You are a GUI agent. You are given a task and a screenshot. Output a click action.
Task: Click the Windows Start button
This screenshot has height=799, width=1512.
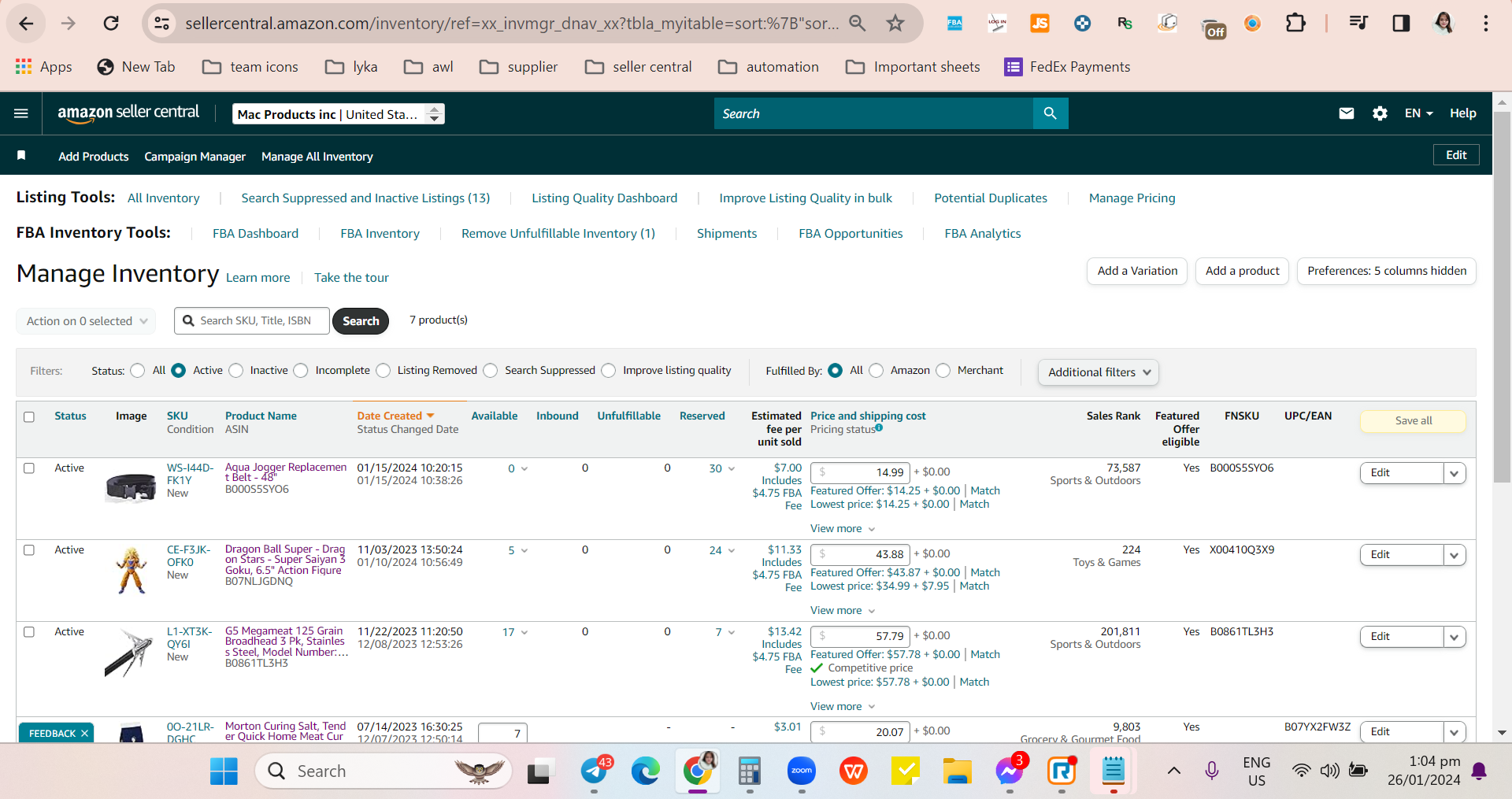tap(224, 771)
